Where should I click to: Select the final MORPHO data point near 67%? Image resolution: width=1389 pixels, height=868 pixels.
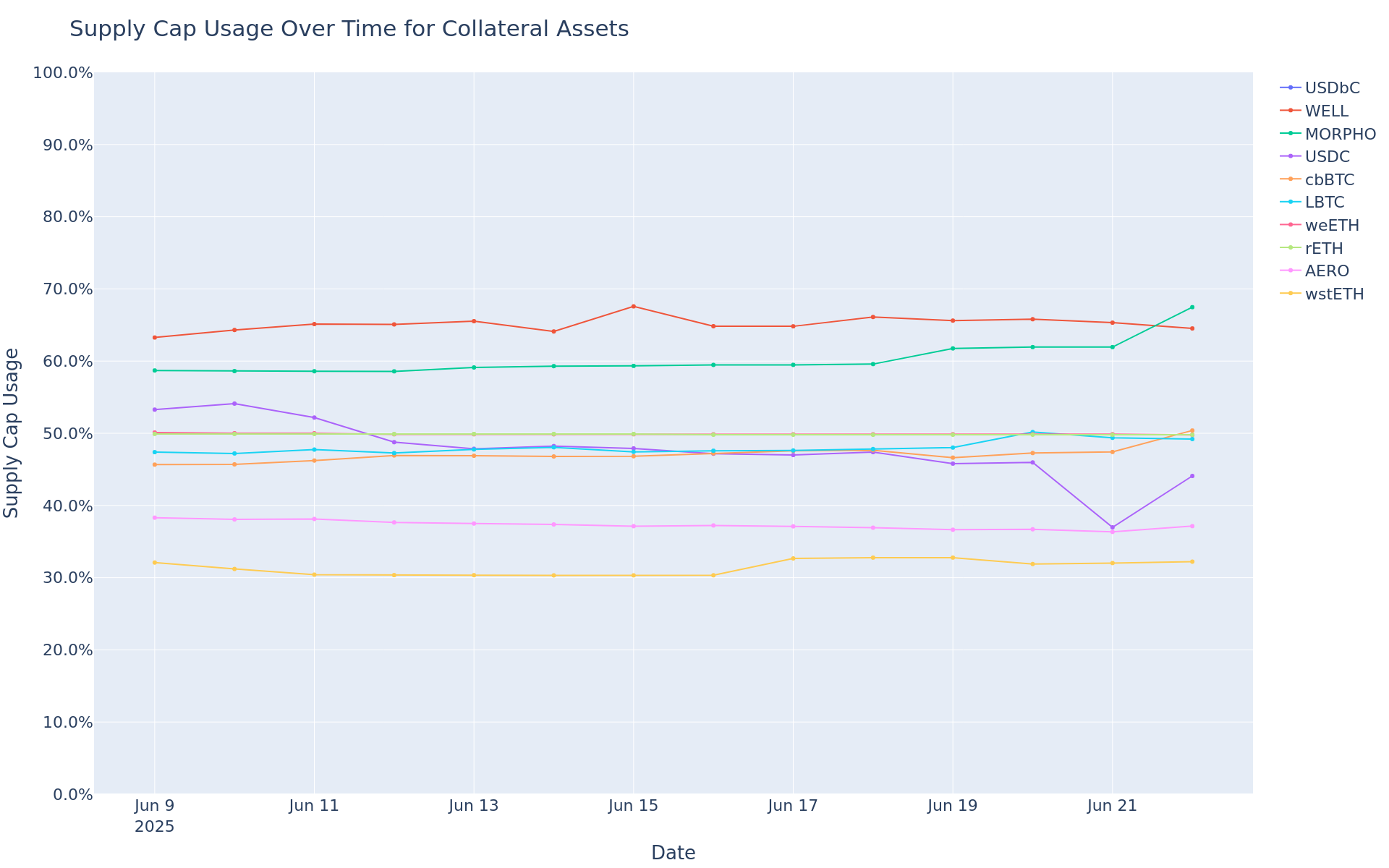[1192, 307]
